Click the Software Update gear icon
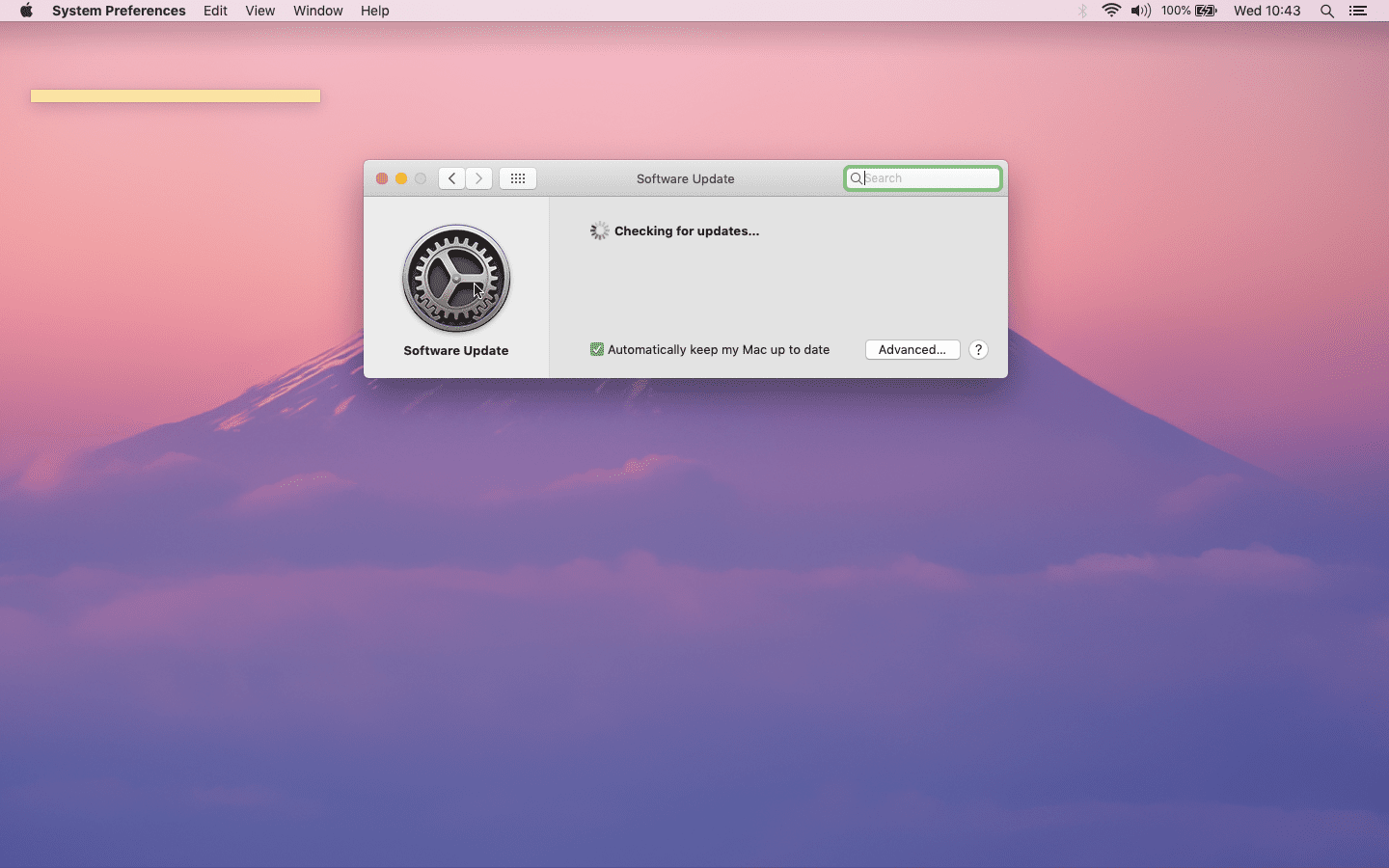1389x868 pixels. [x=456, y=279]
